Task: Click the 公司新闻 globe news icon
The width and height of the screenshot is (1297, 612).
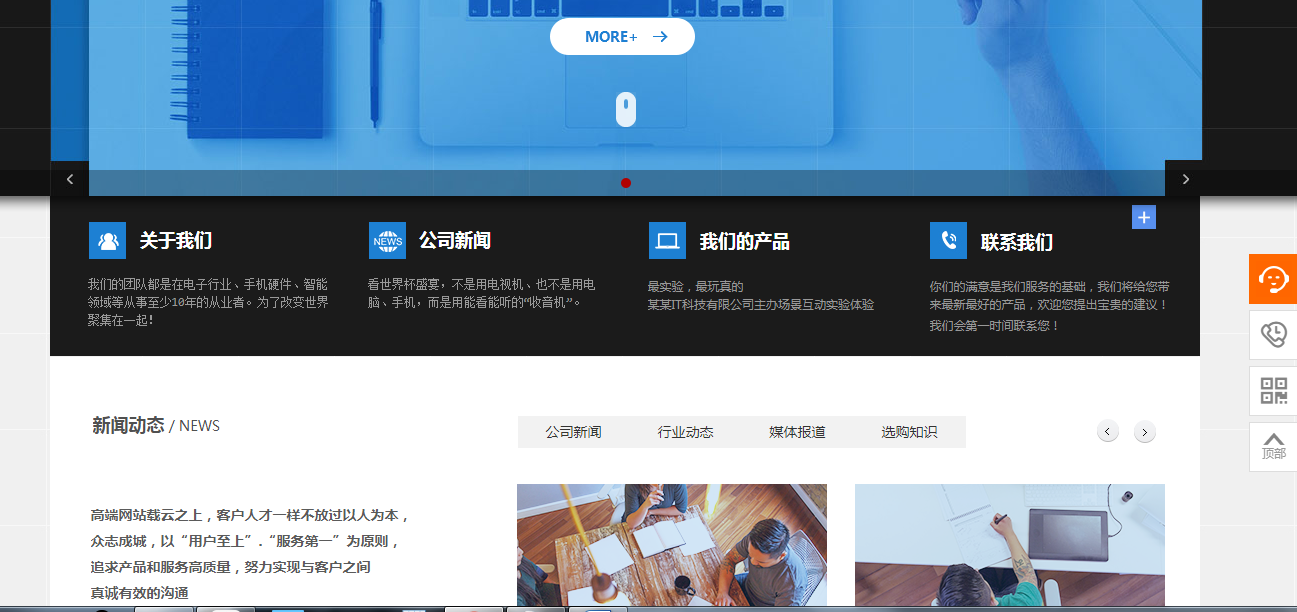Action: (387, 241)
